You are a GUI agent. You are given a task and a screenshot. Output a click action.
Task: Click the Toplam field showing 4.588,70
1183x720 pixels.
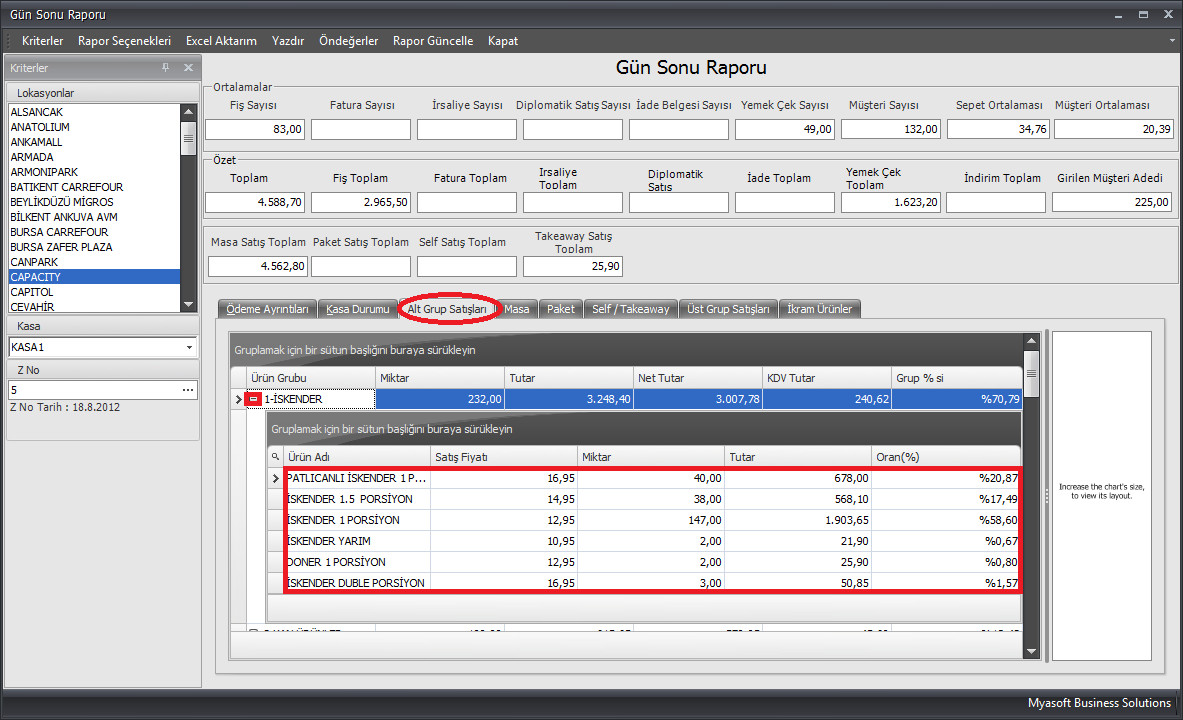255,202
